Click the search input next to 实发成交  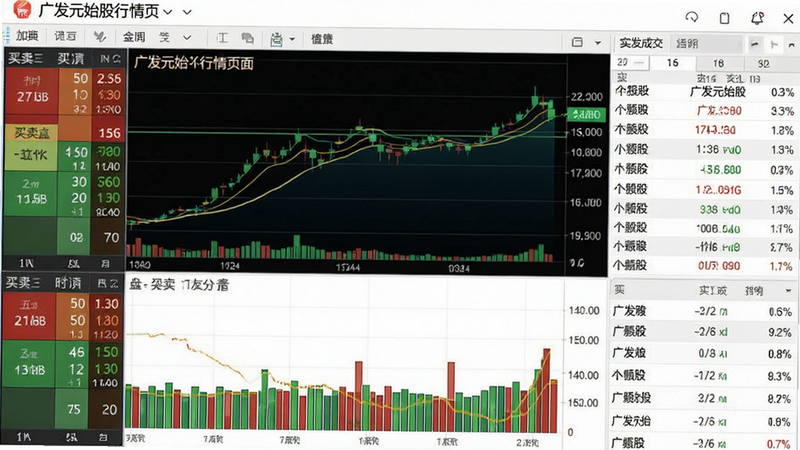707,44
